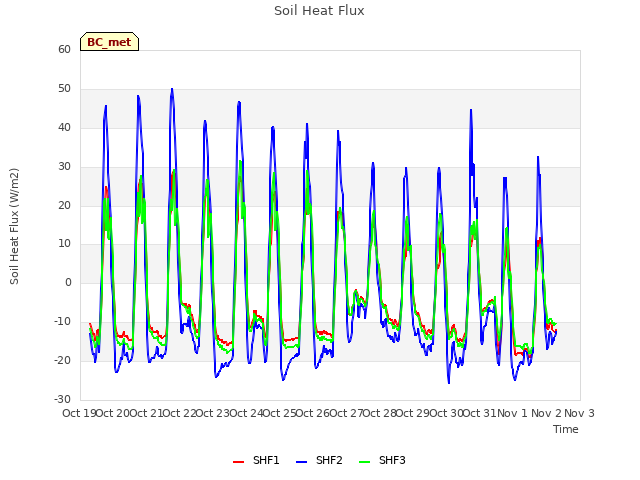
Task: Click the BC_met annotation label
Action: [109, 42]
